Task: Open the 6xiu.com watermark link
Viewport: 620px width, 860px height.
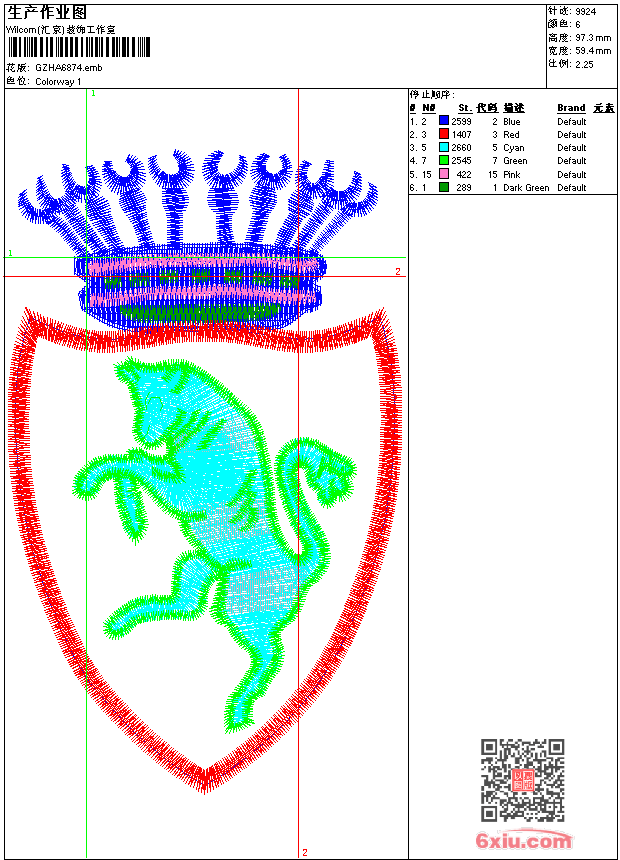Action: tap(523, 840)
